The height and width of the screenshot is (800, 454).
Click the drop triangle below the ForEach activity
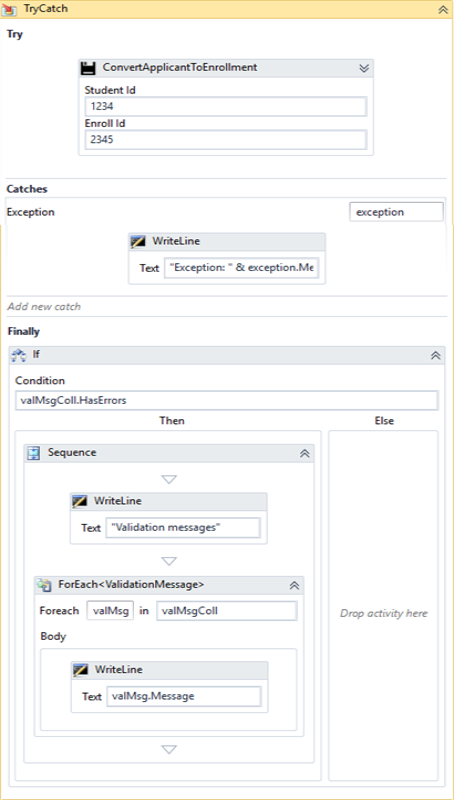coord(169,749)
